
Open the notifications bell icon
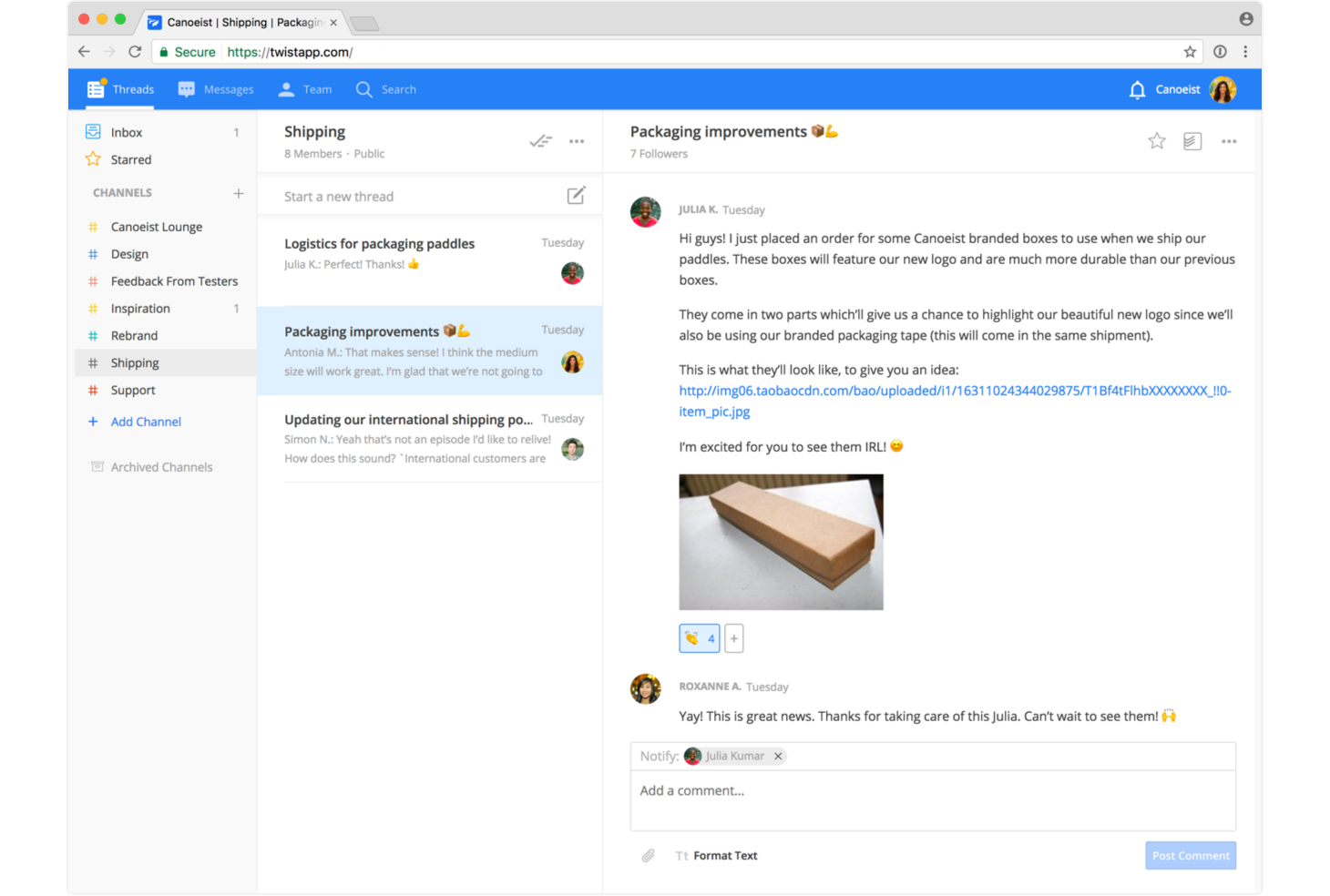point(1137,89)
